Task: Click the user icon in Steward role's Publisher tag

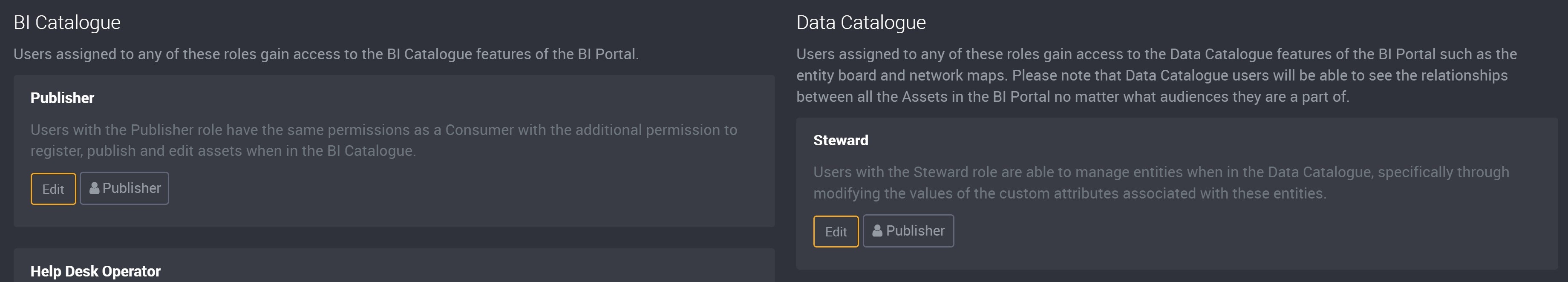Action: click(877, 231)
